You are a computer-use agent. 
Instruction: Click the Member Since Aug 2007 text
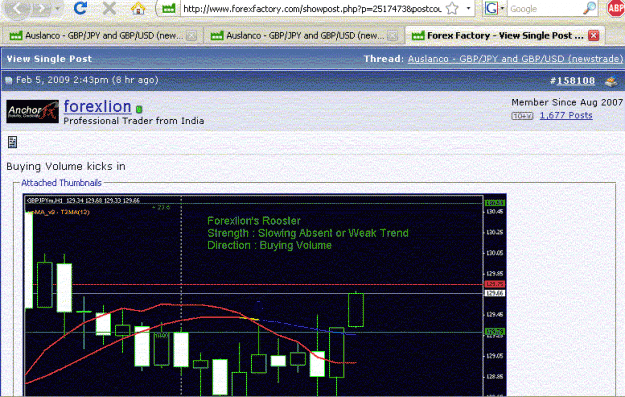coord(567,102)
